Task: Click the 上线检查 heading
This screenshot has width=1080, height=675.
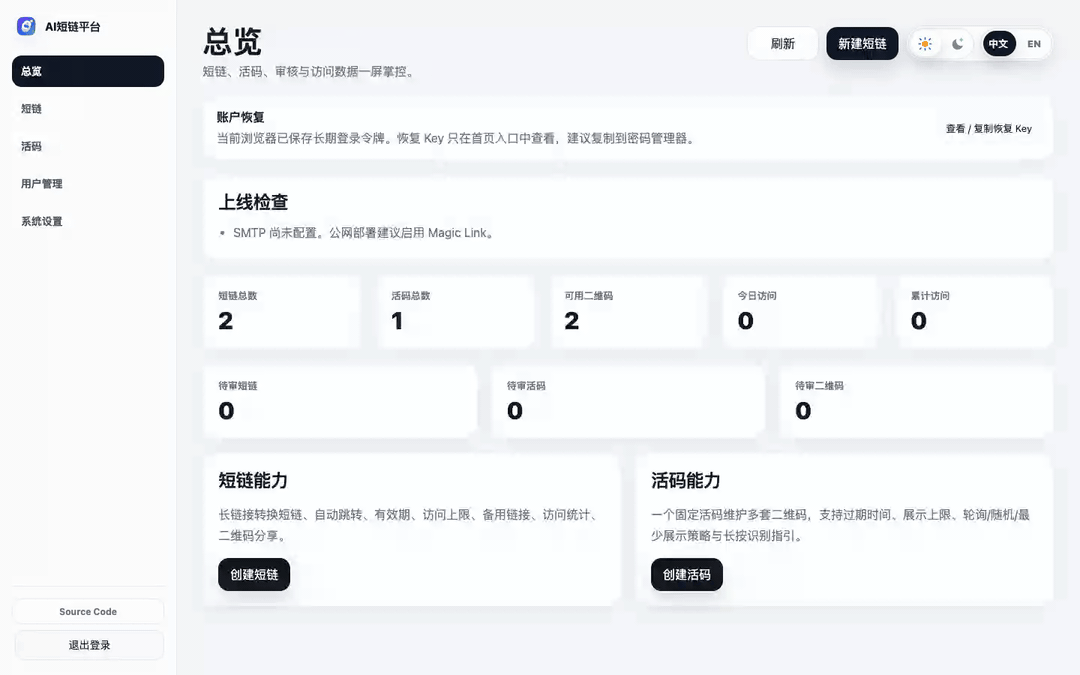Action: [253, 202]
